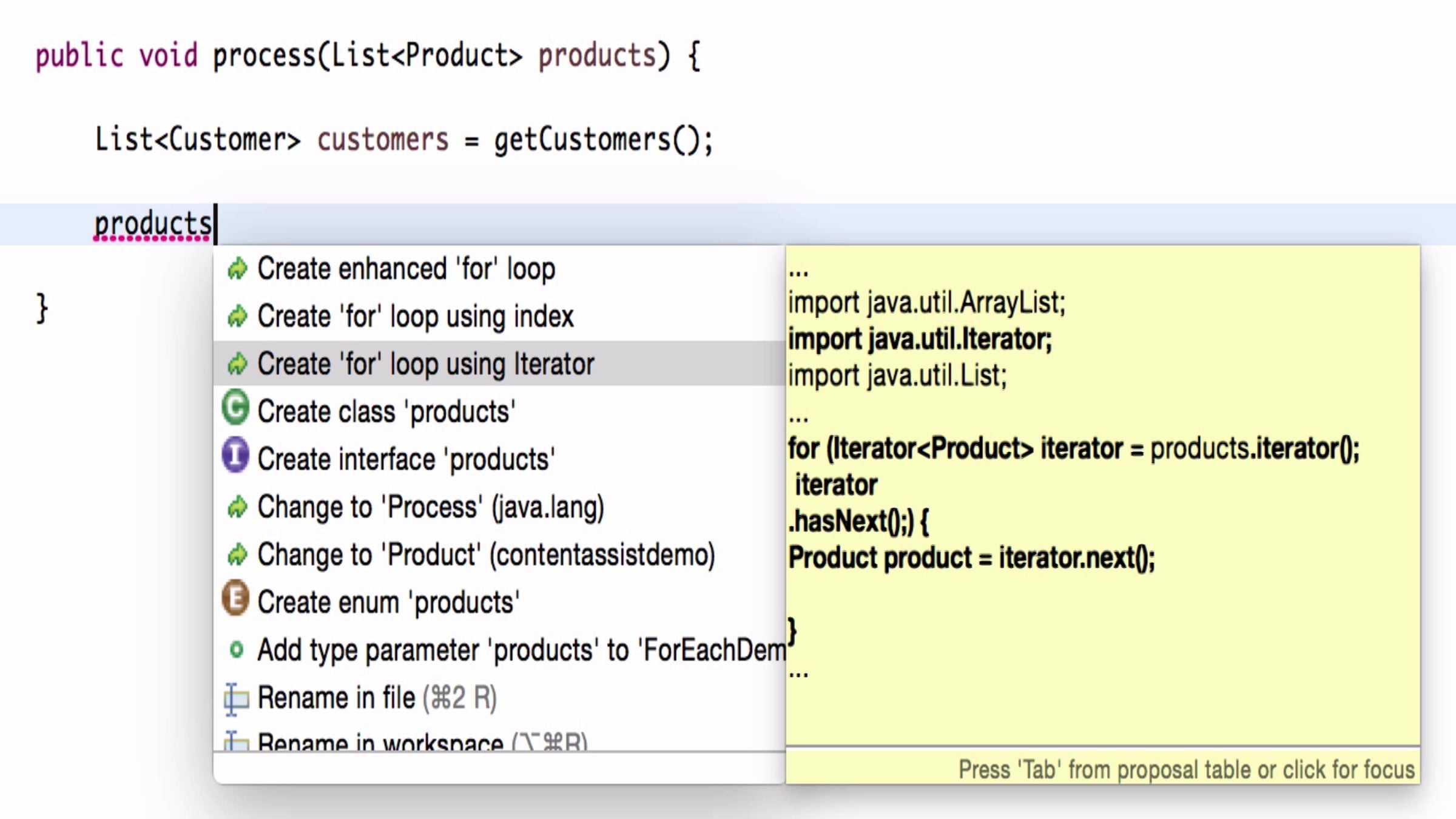Place cursor on underlined products word

point(152,224)
